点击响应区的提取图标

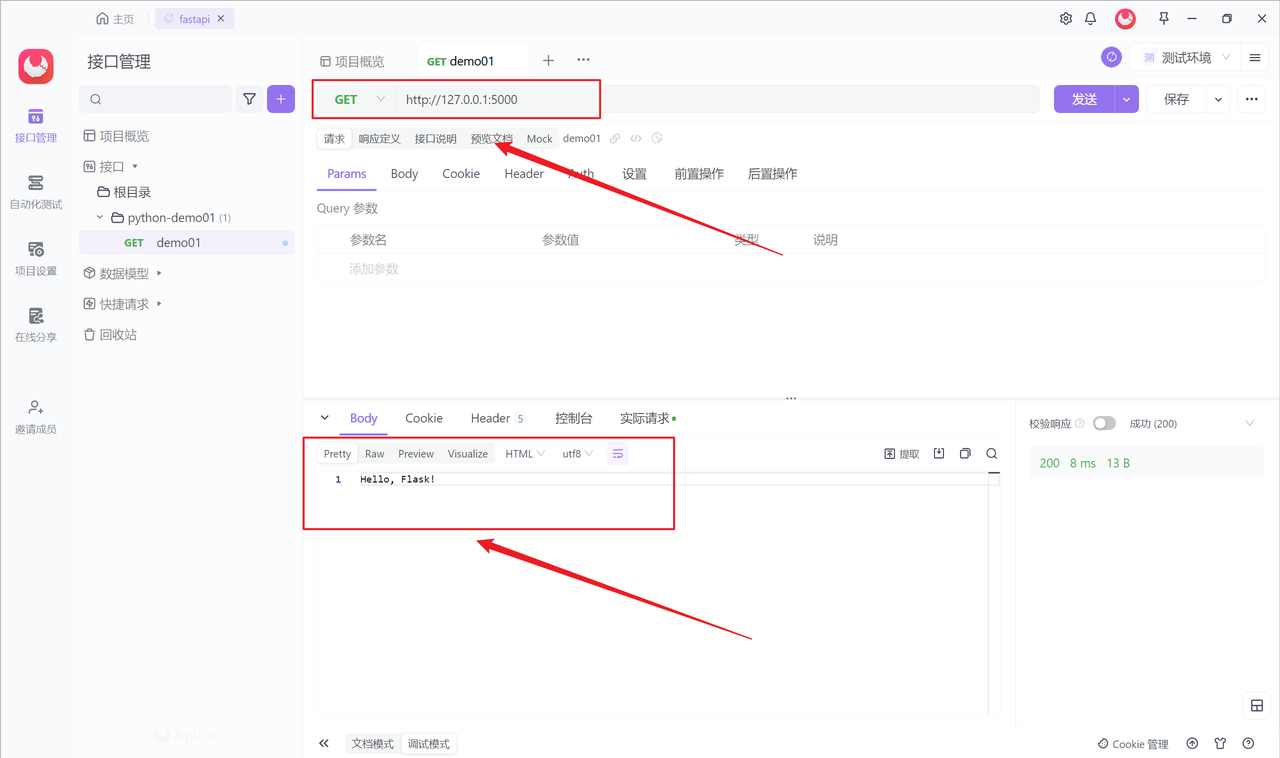click(901, 453)
